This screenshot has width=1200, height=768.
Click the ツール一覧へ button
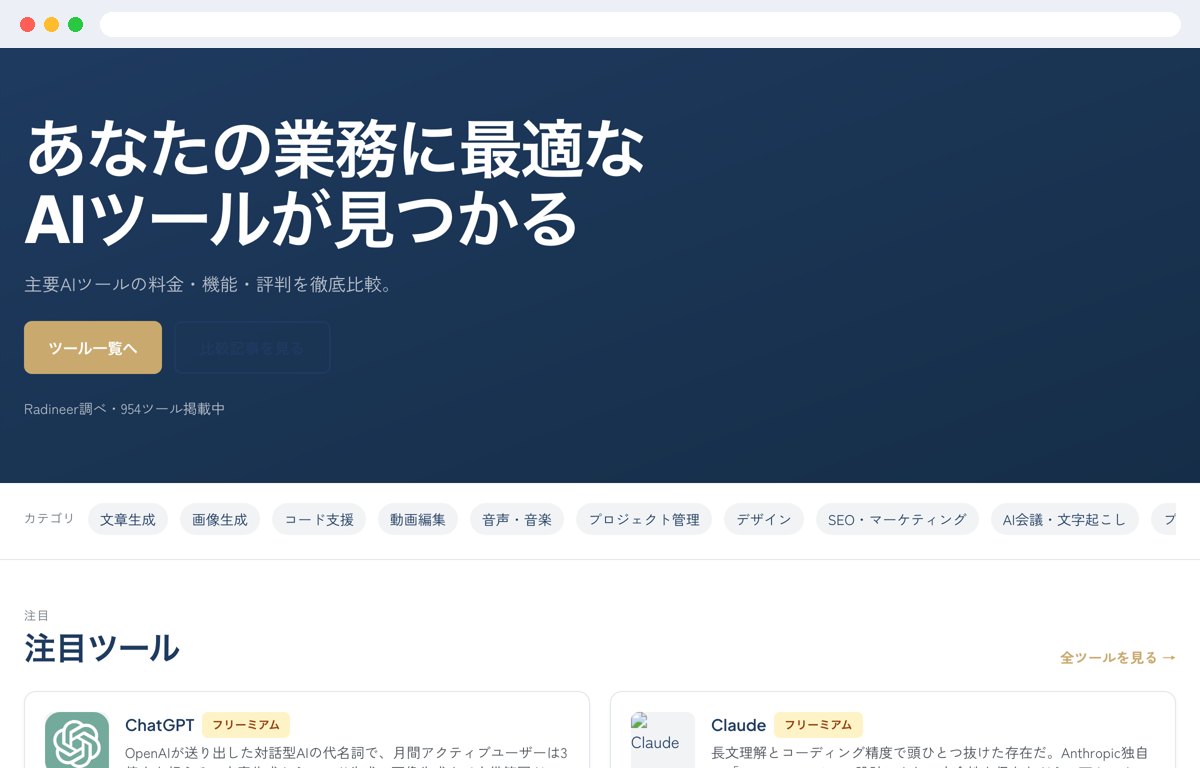pos(93,347)
